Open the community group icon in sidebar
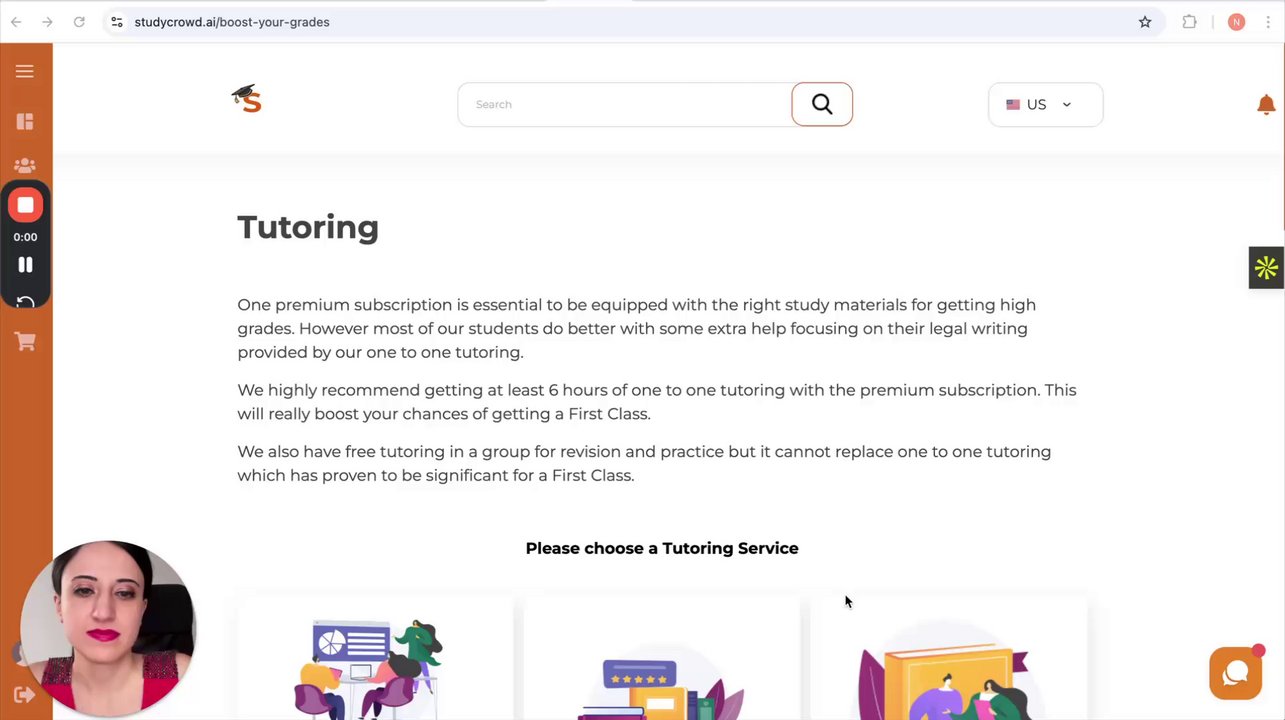Screen dimensions: 1285x720 (x=25, y=166)
